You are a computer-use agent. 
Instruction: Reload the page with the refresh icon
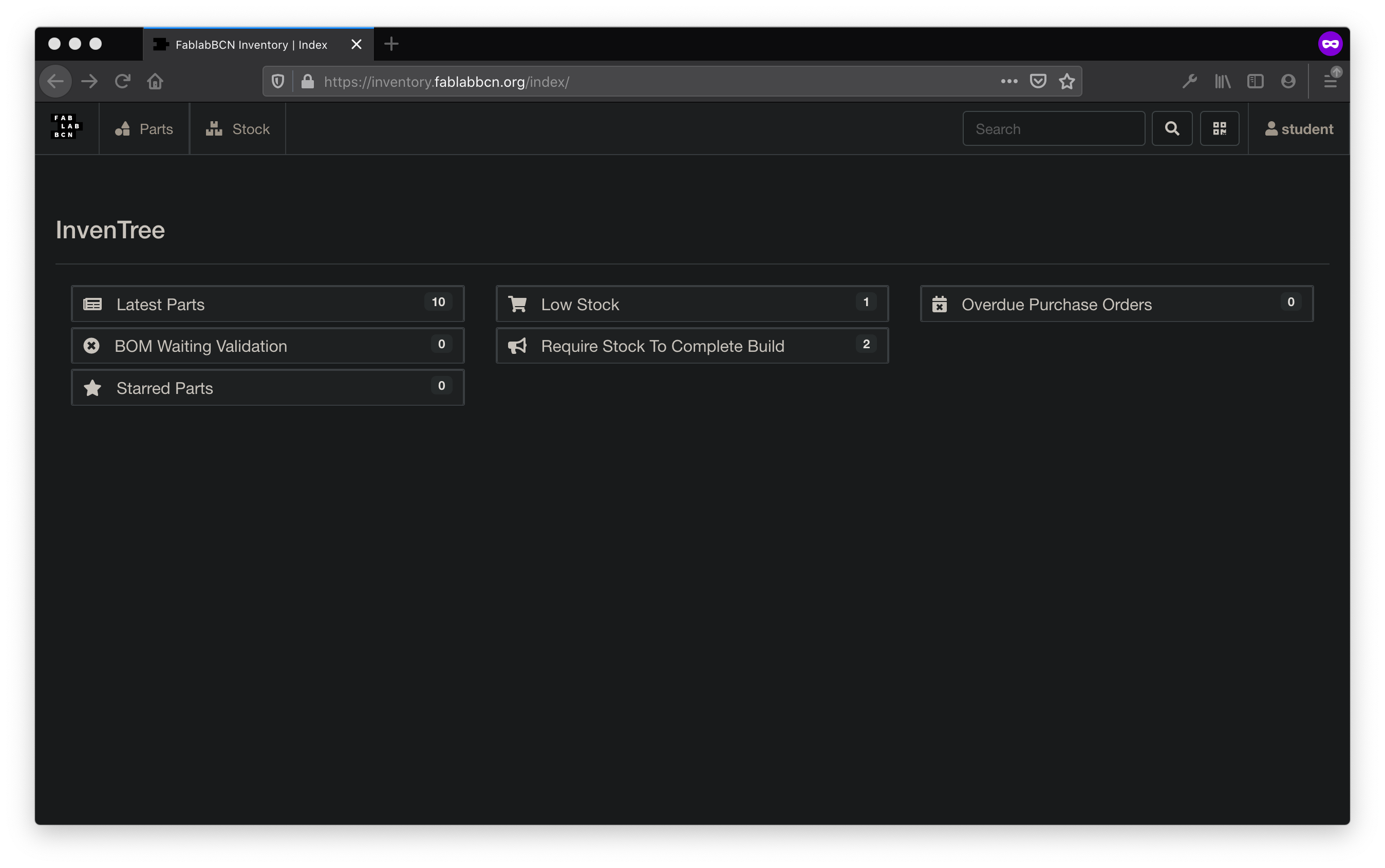(122, 82)
